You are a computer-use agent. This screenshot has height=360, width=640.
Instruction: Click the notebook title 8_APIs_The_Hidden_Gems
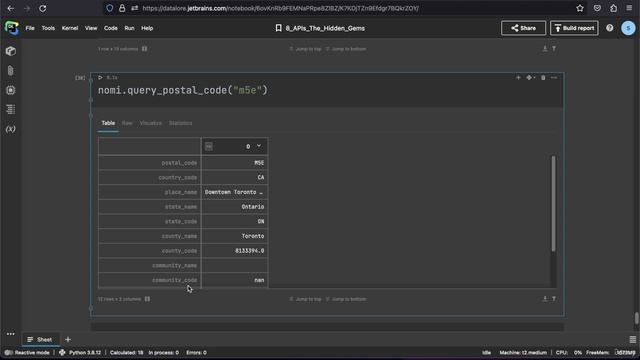[x=325, y=28]
